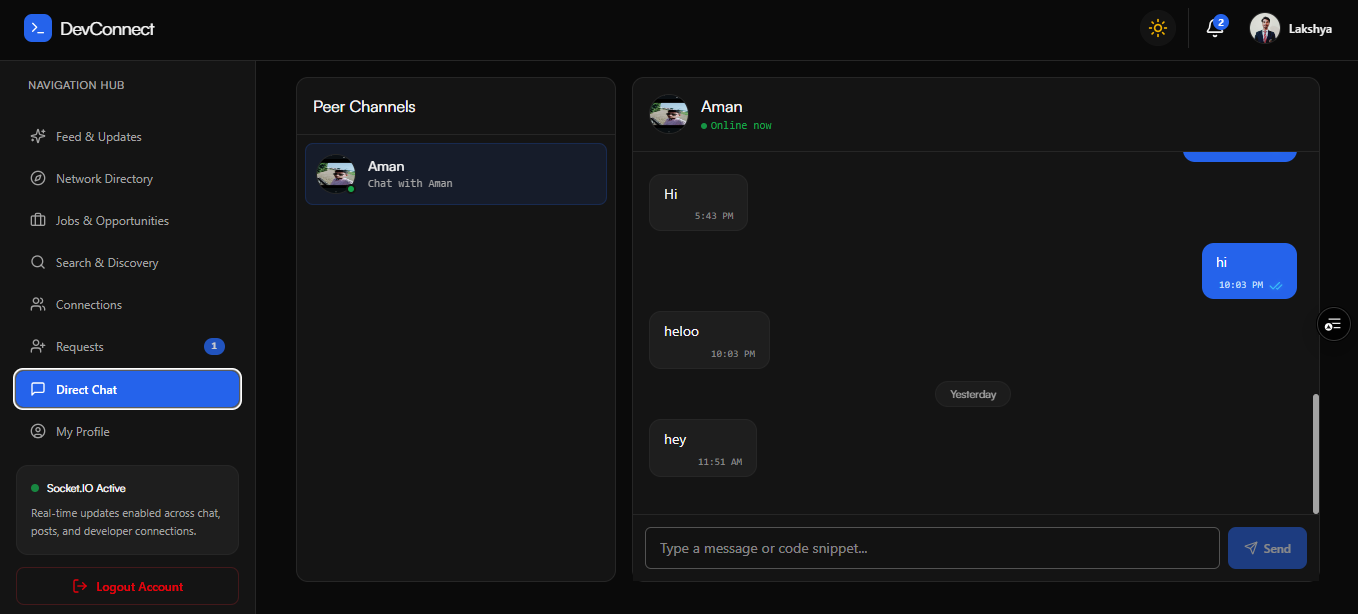Image resolution: width=1358 pixels, height=614 pixels.
Task: Open Feed & Updates page
Action: (127, 137)
